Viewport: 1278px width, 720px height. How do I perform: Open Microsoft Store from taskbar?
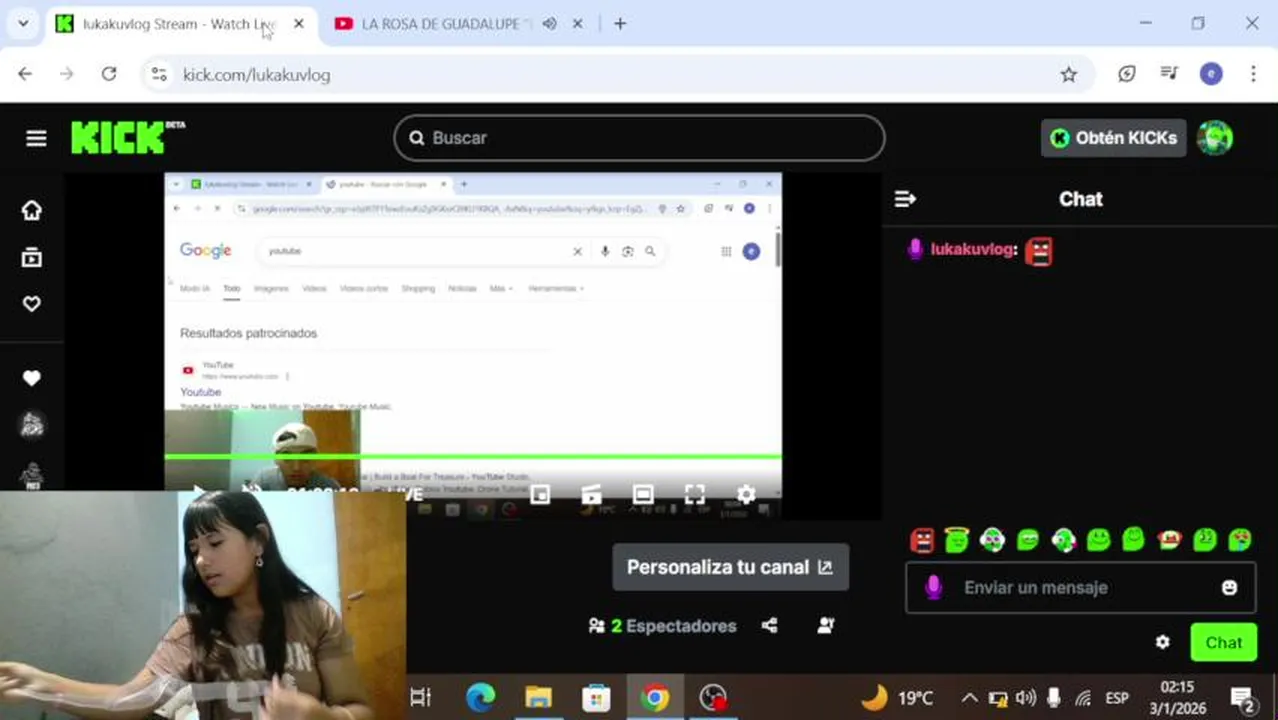point(596,697)
